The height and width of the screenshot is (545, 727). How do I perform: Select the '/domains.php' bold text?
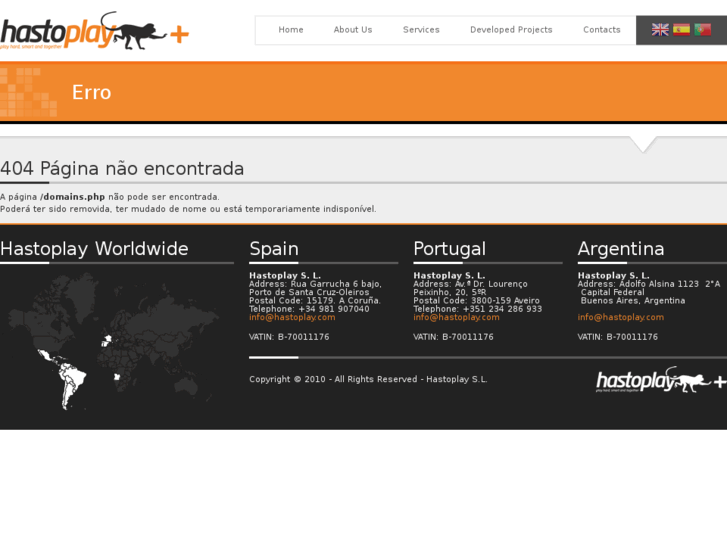click(72, 197)
